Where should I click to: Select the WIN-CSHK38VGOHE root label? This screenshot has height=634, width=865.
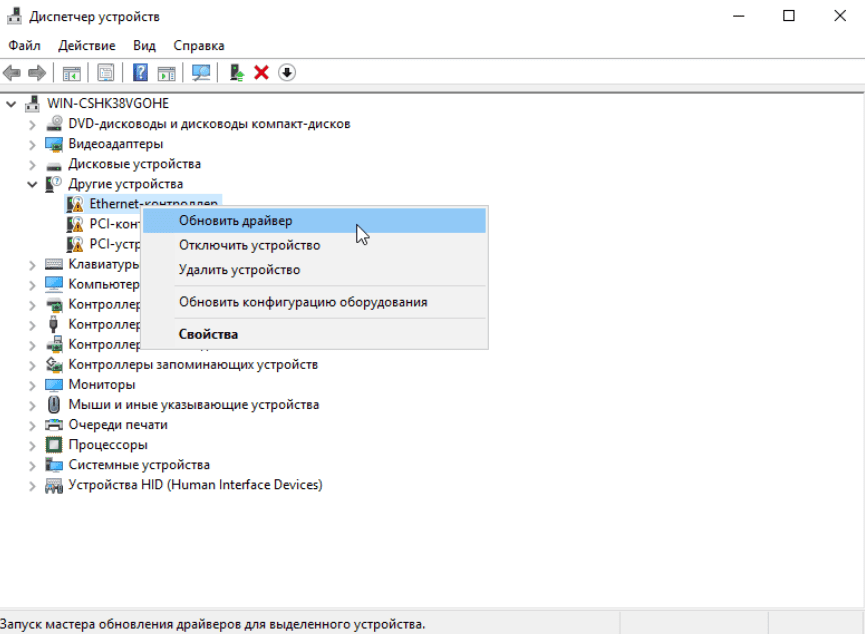(x=108, y=103)
